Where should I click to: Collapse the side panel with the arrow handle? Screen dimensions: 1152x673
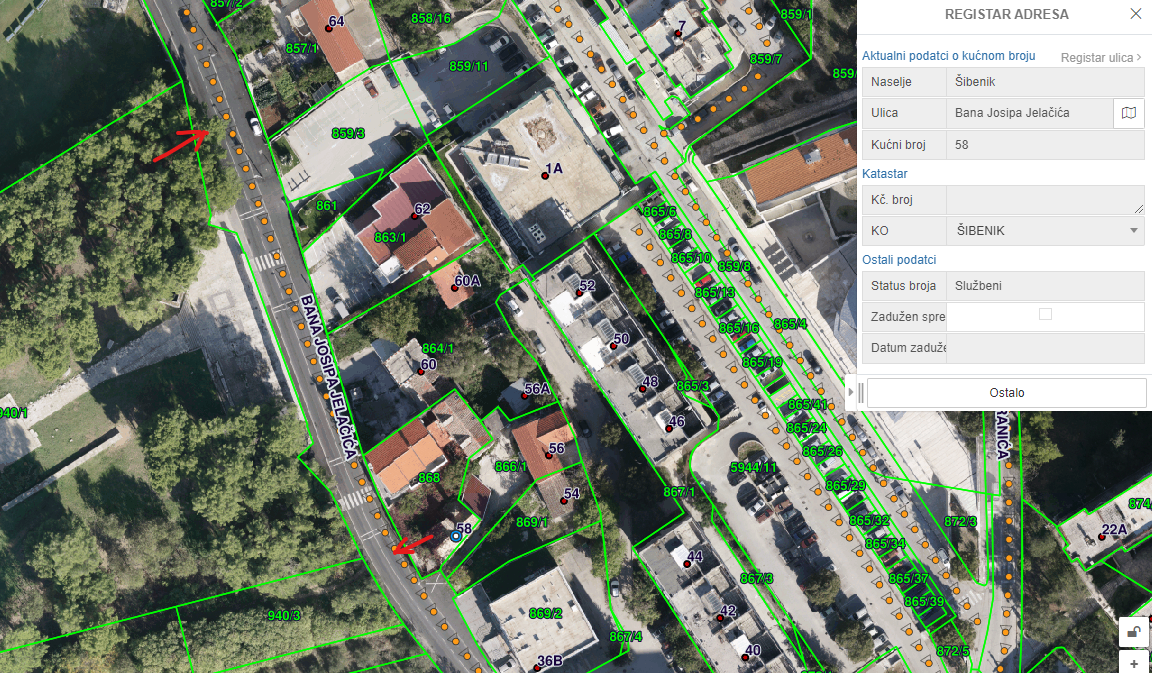click(850, 392)
